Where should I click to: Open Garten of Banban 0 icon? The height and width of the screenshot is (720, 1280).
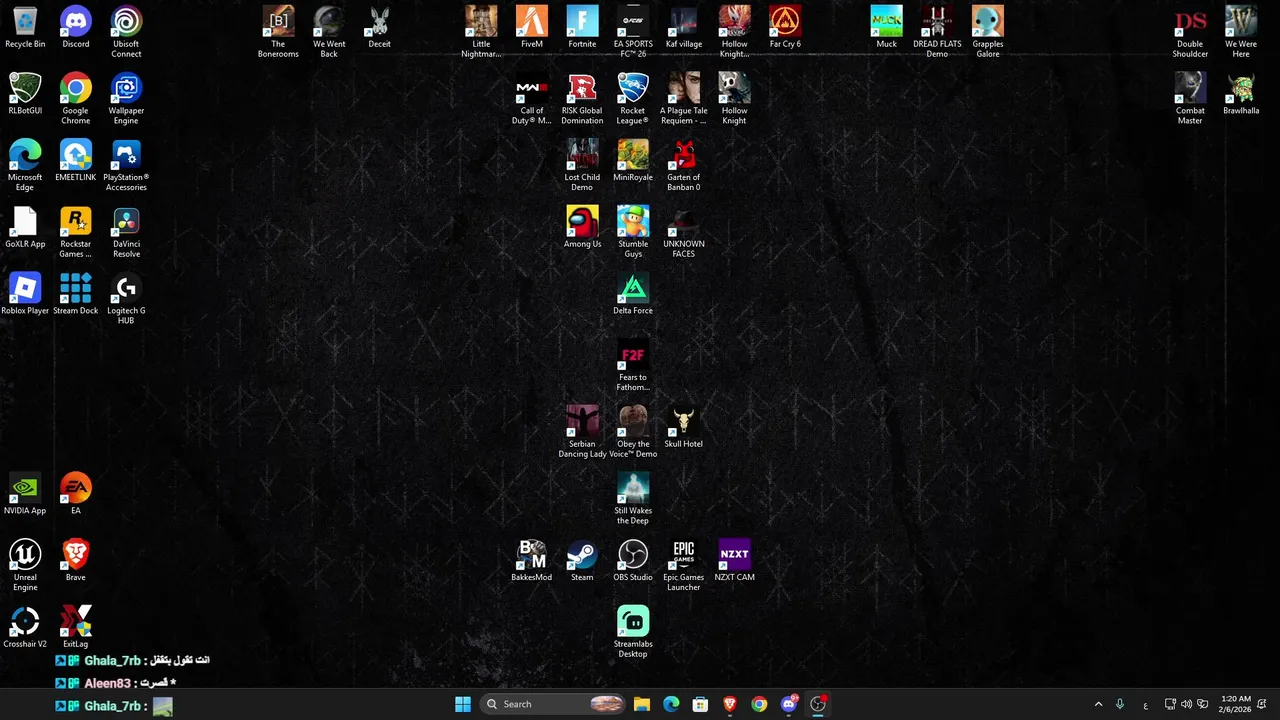pos(683,166)
